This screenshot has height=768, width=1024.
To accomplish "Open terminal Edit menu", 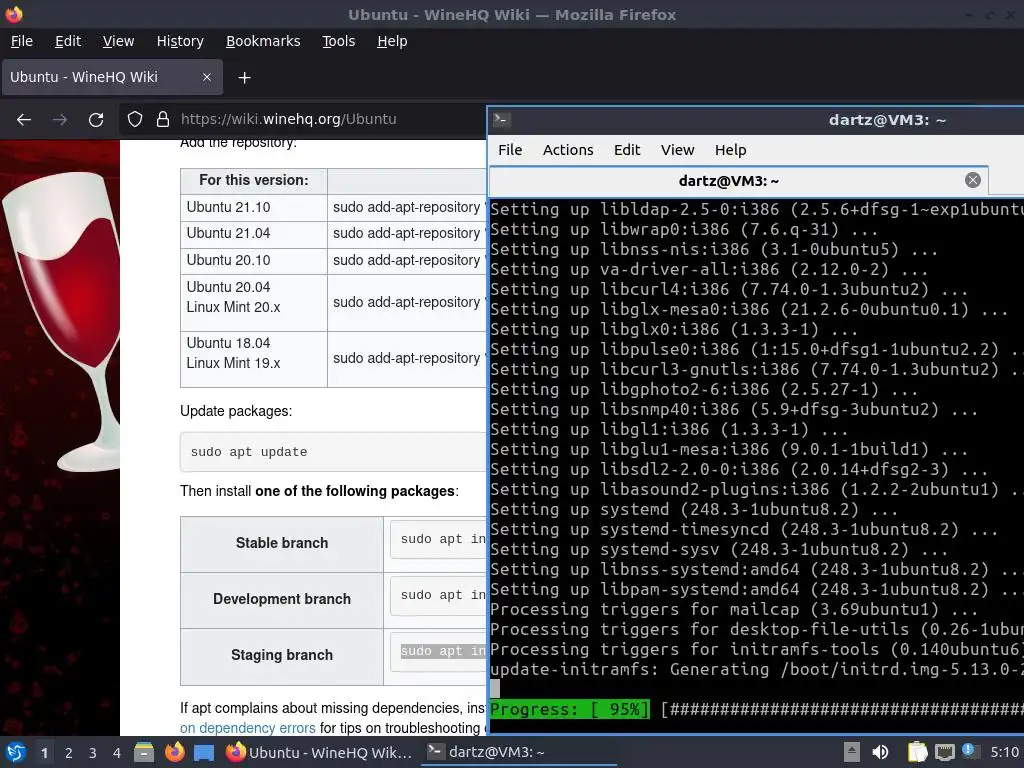I will [627, 150].
